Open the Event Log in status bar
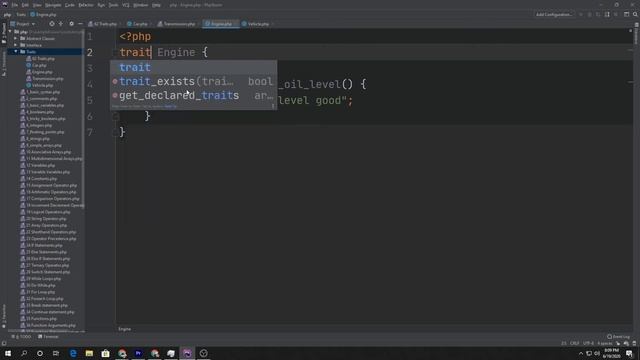 point(618,337)
